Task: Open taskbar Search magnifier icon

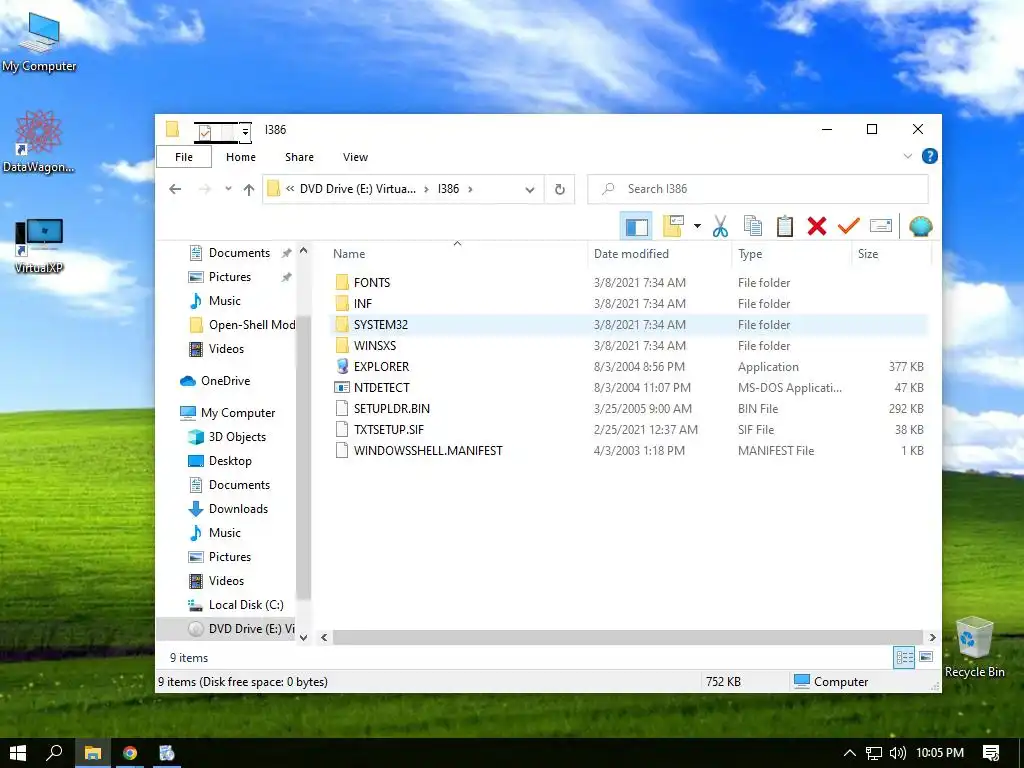Action: point(54,753)
